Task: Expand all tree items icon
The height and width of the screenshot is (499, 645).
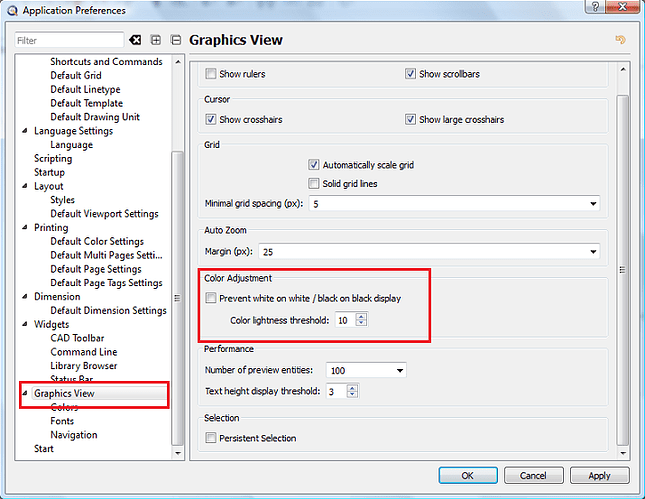Action: [x=156, y=40]
